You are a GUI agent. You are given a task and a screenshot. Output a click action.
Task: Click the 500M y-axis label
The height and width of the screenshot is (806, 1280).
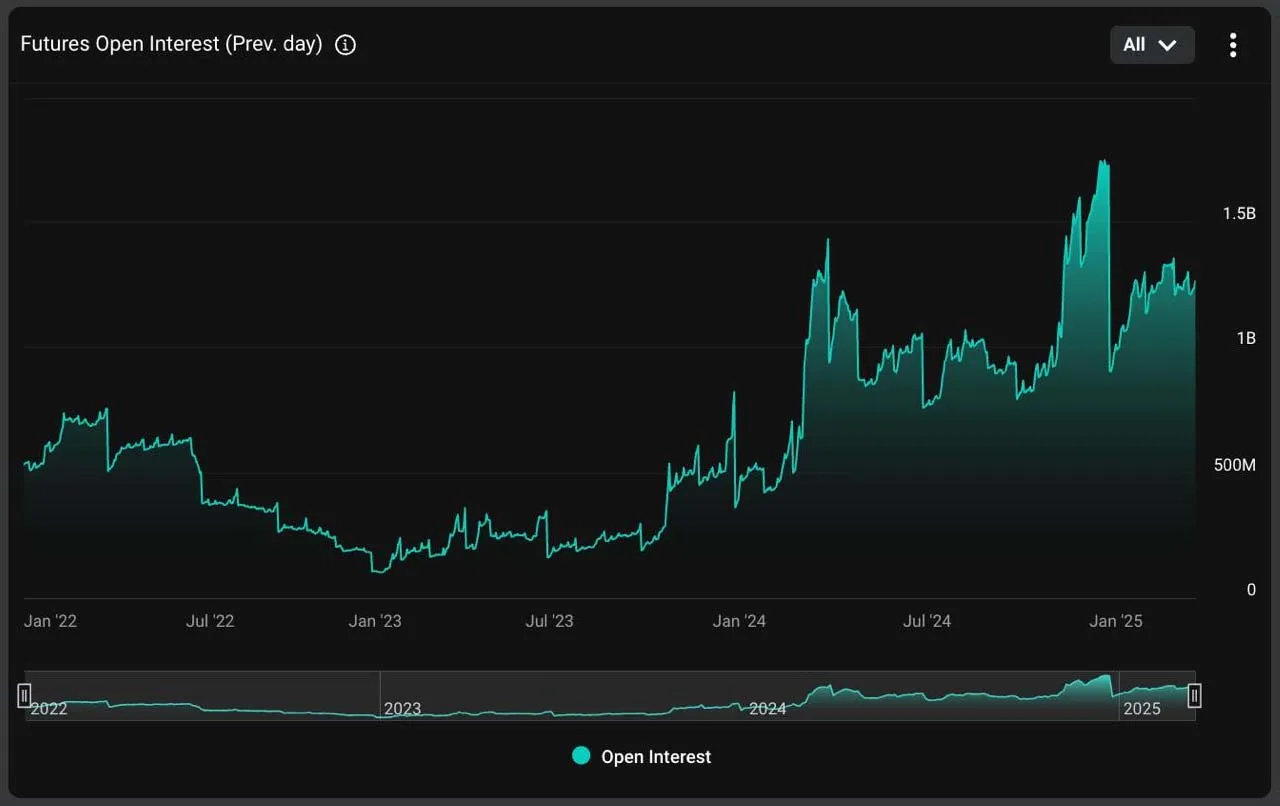pos(1235,465)
